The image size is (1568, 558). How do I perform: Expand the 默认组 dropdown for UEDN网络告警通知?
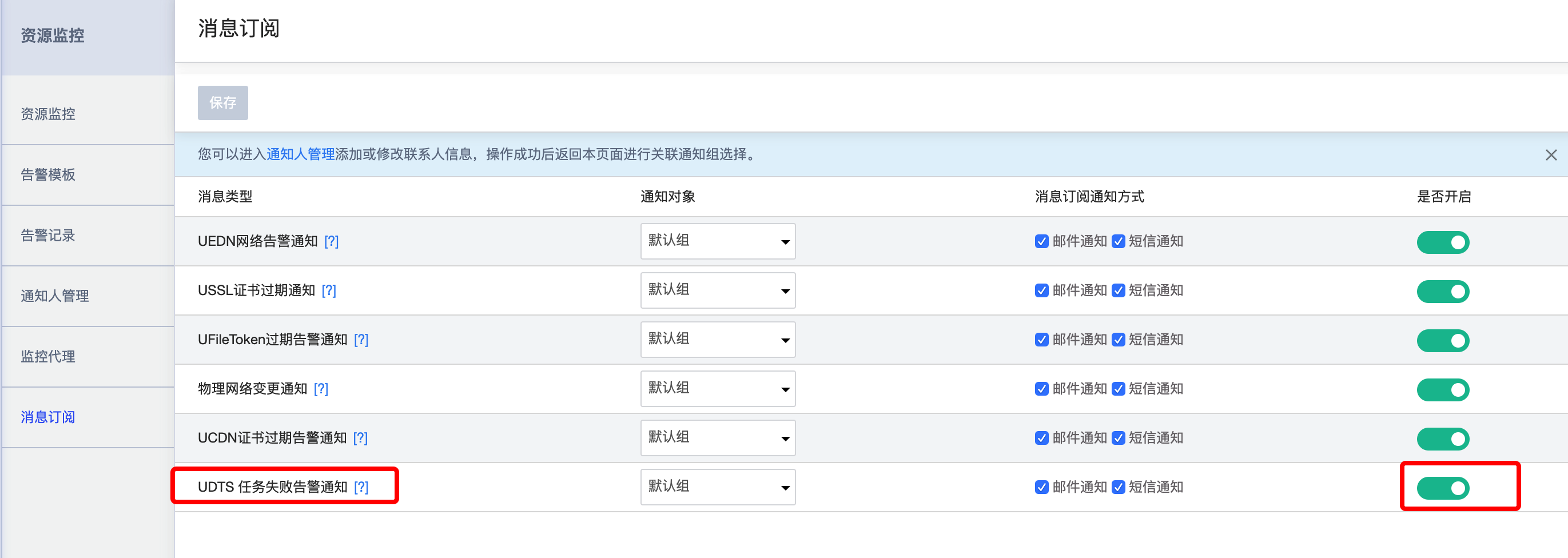(x=717, y=242)
